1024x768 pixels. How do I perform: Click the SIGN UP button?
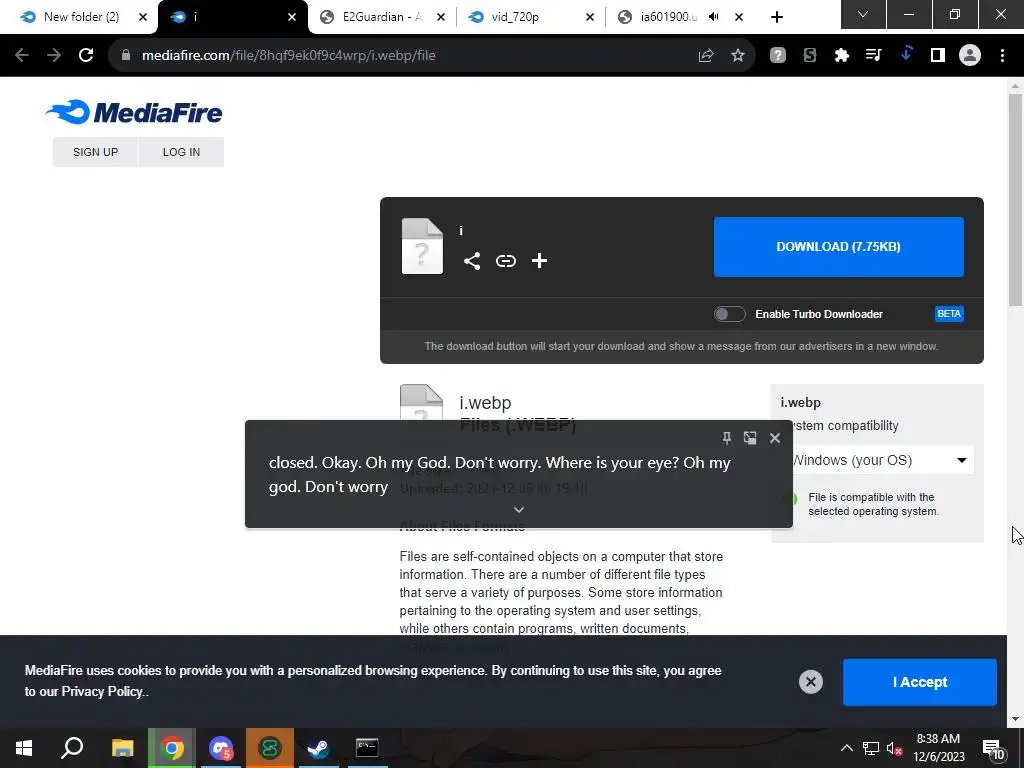[95, 152]
